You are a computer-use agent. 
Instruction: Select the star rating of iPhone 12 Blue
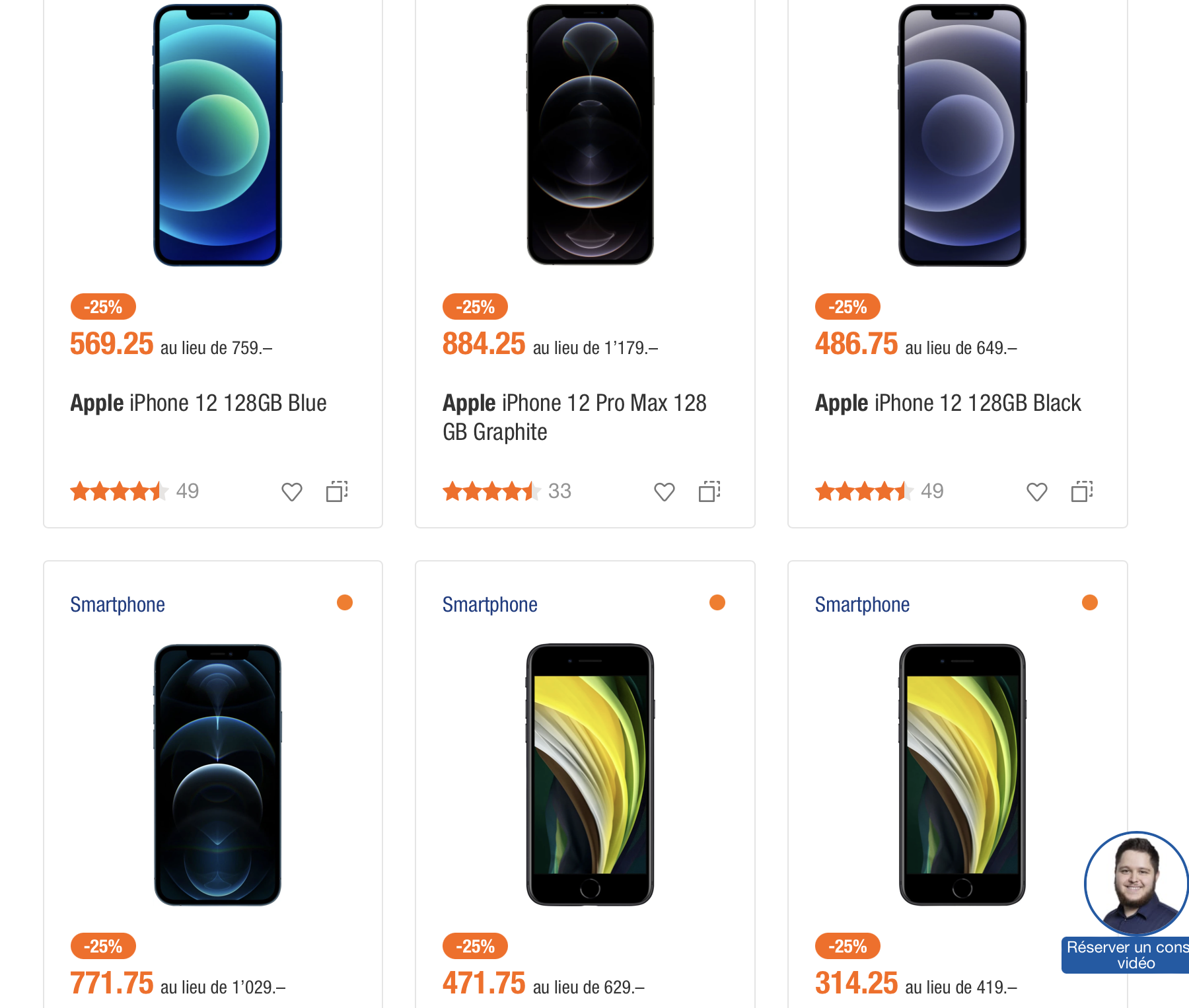pos(118,491)
